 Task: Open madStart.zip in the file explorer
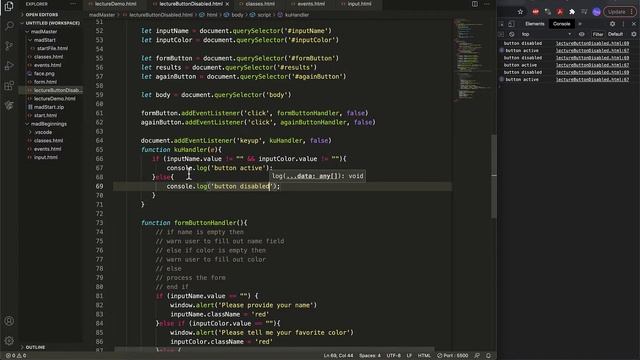click(x=49, y=107)
